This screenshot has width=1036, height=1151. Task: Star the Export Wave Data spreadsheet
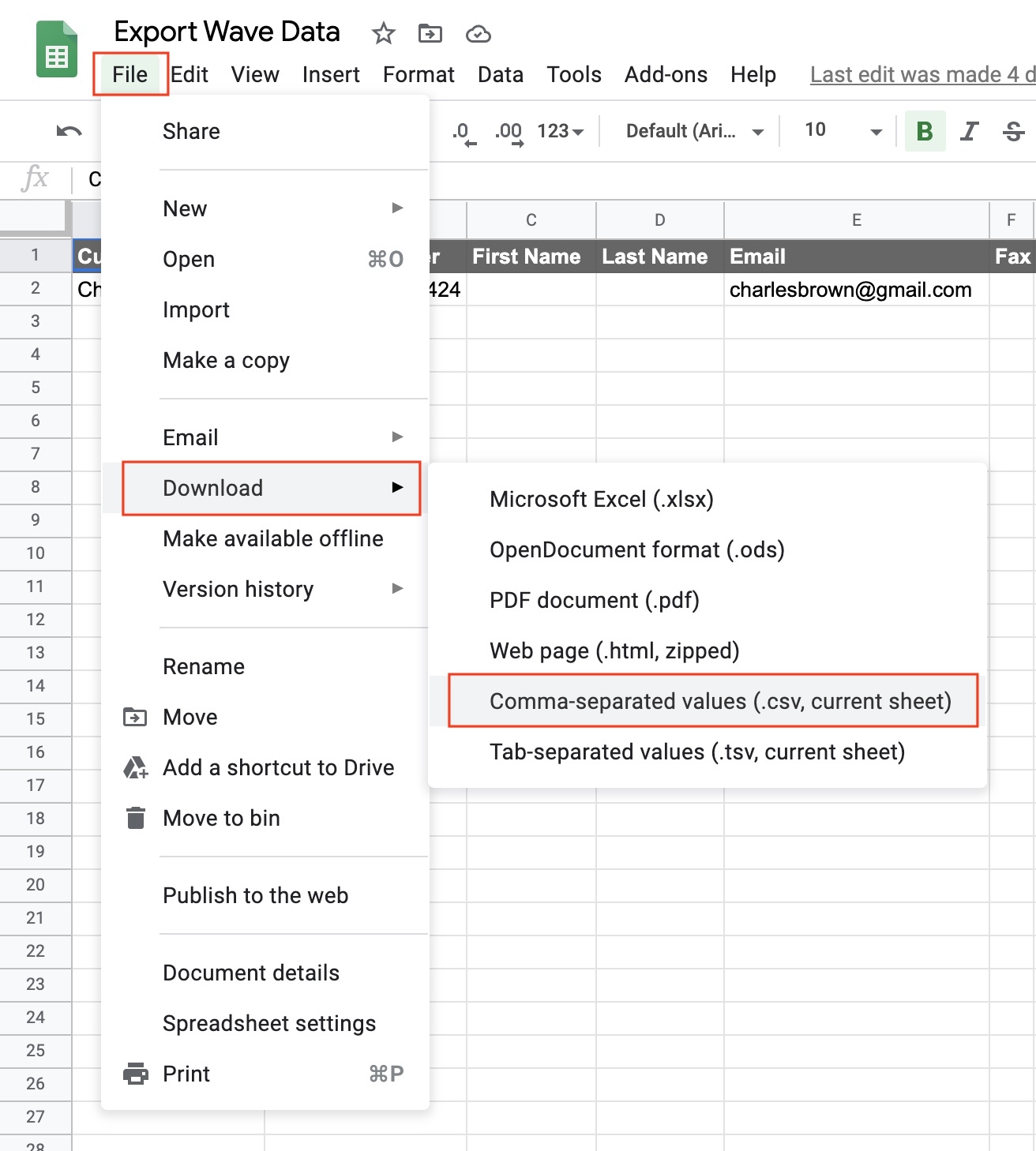pos(383,33)
